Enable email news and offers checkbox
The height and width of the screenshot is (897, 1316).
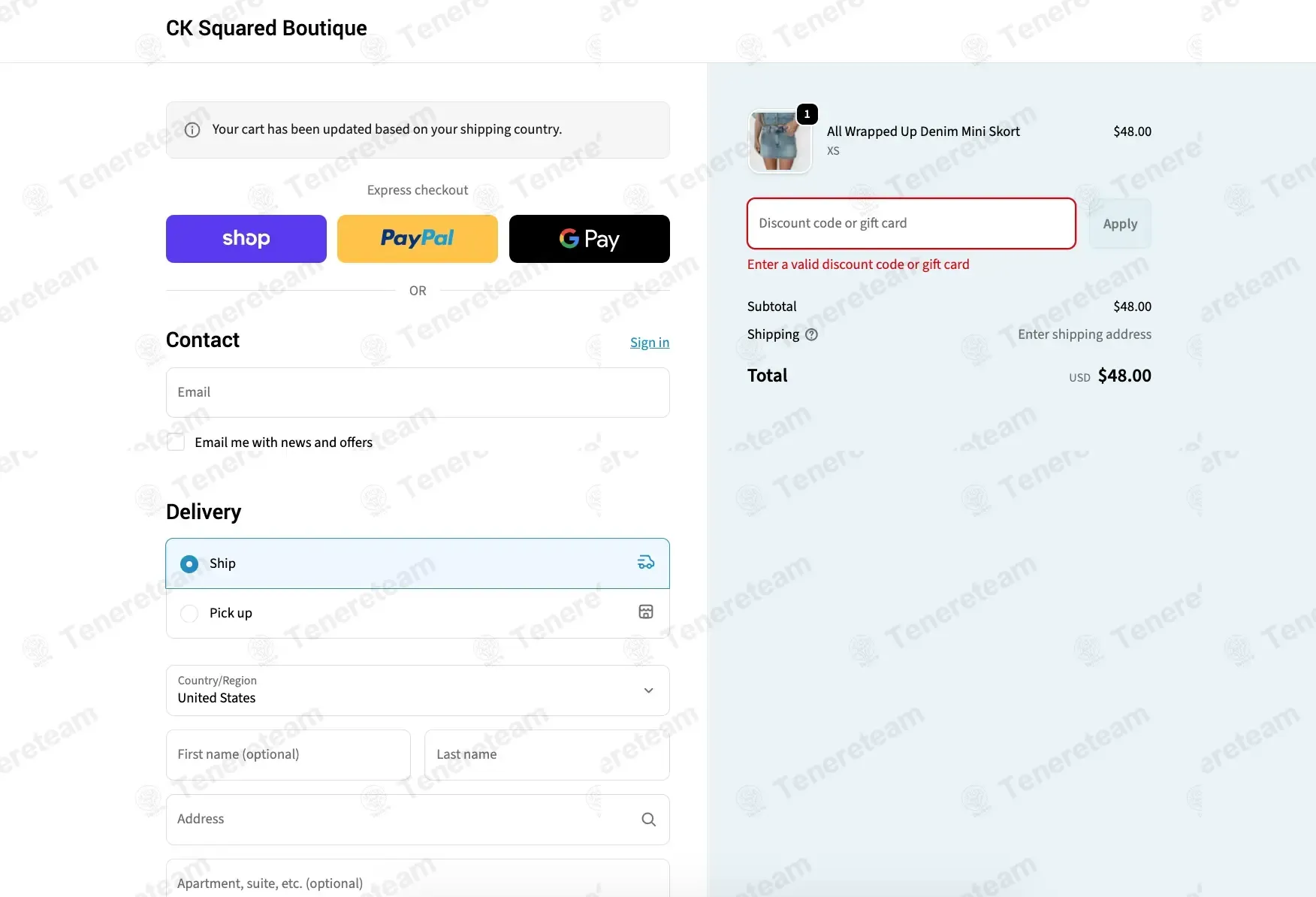[176, 442]
